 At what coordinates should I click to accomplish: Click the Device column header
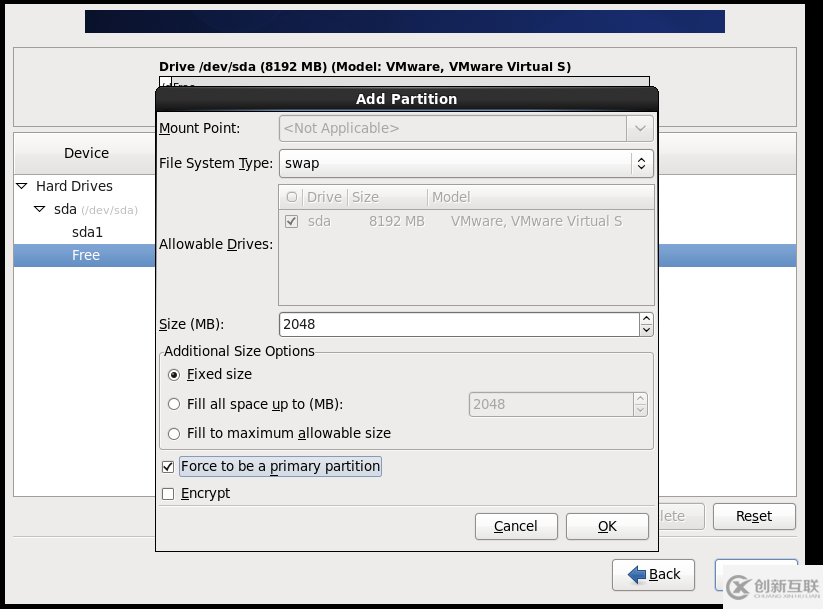[86, 153]
